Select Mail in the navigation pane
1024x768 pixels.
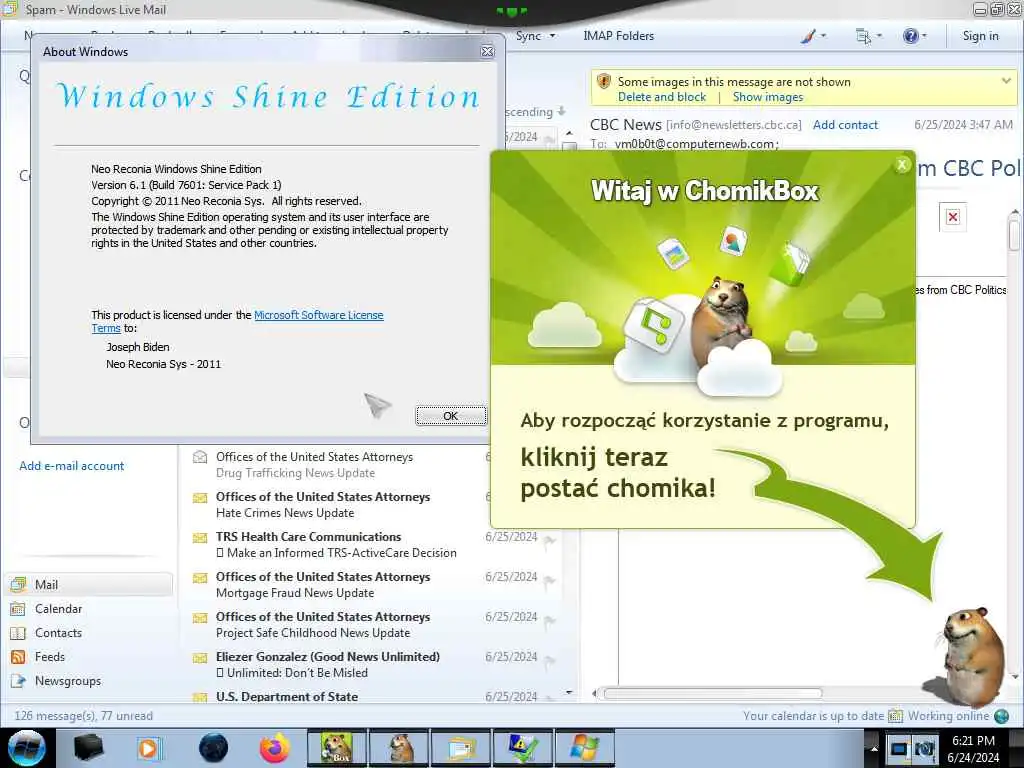pyautogui.click(x=90, y=584)
